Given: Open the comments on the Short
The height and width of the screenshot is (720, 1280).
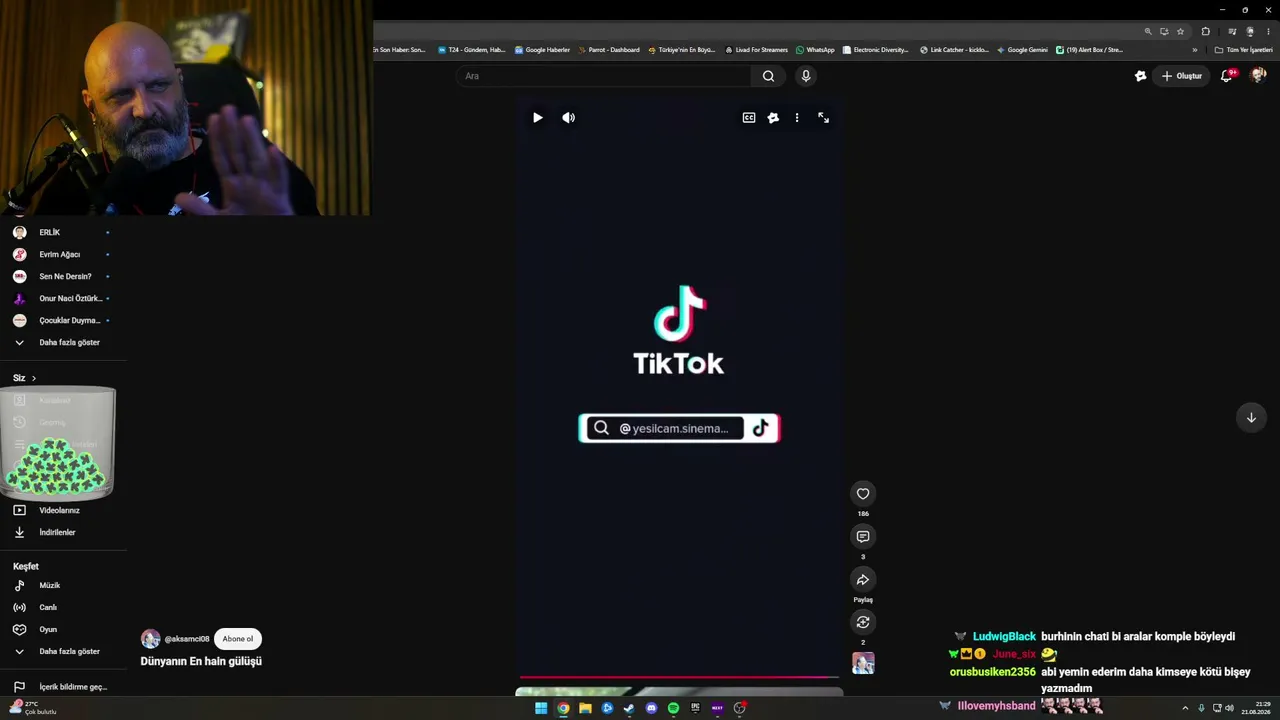Looking at the screenshot, I should pyautogui.click(x=863, y=537).
